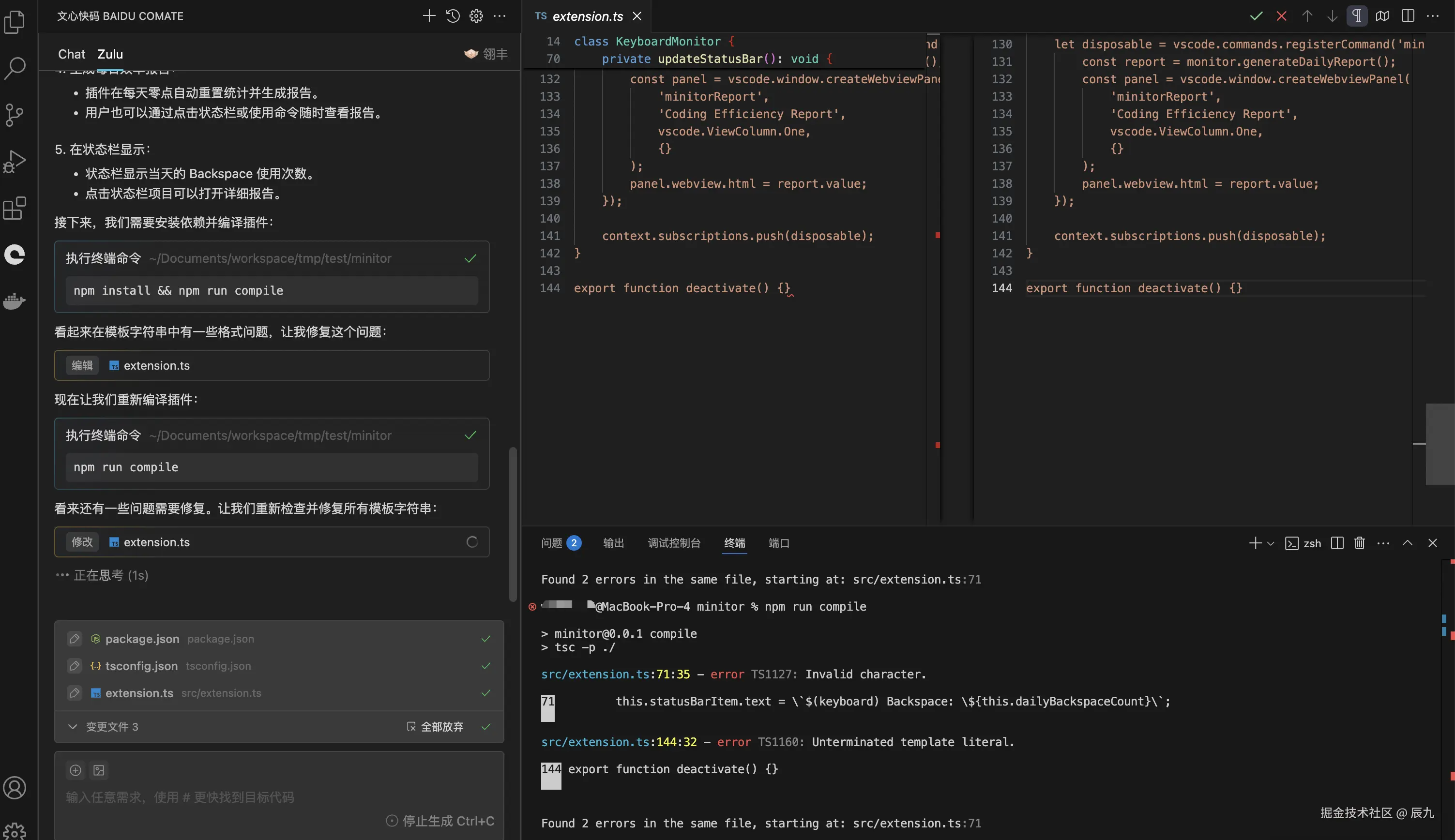Kill terminal with the trash icon
Image resolution: width=1455 pixels, height=840 pixels.
1359,543
